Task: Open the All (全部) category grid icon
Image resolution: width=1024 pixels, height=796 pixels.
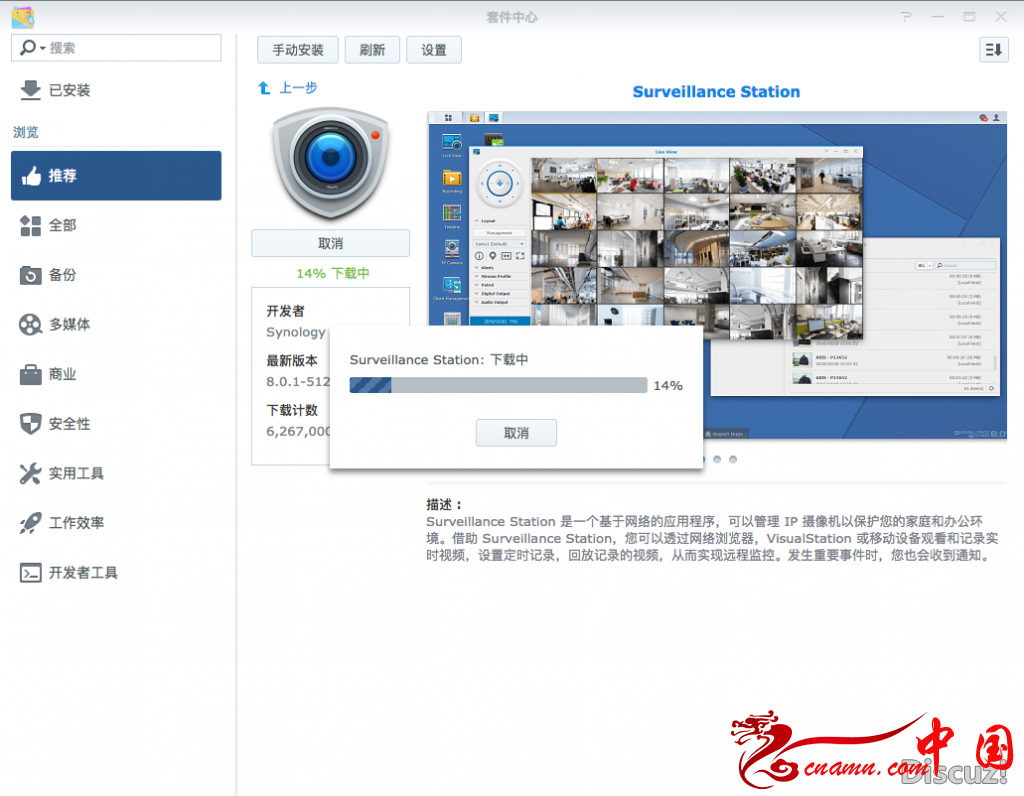Action: [x=31, y=226]
